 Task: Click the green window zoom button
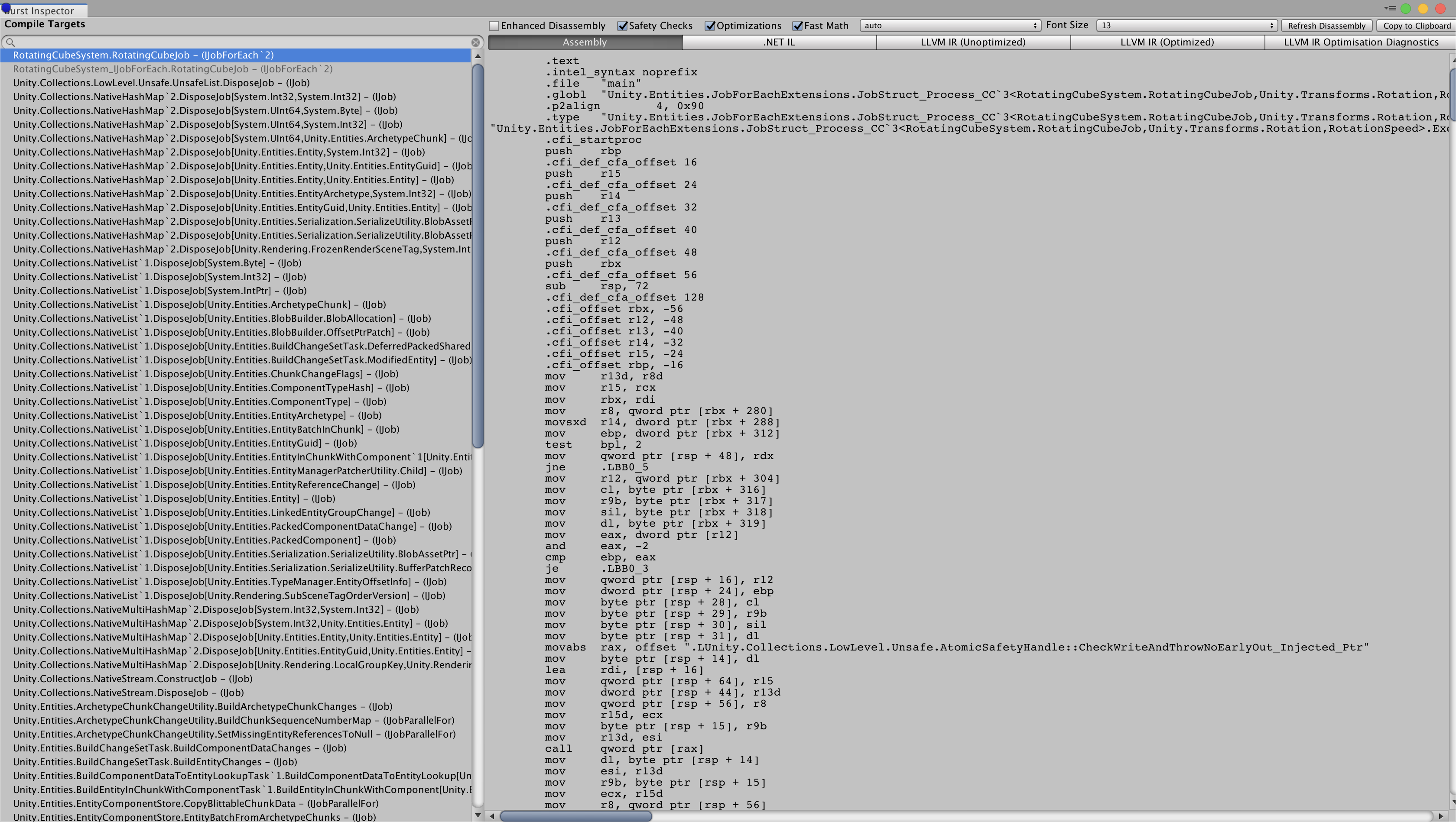tap(1406, 9)
